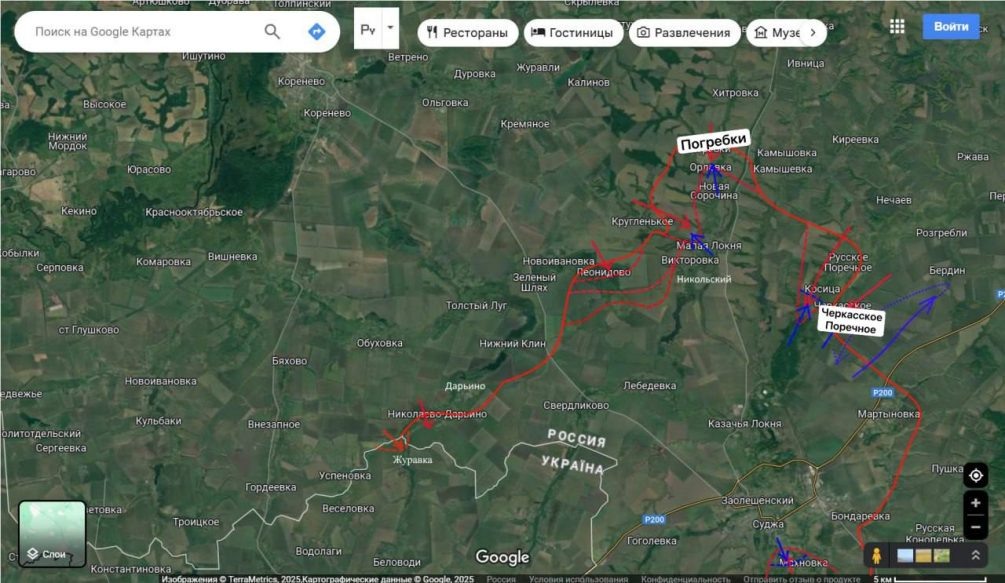The width and height of the screenshot is (1005, 583).
Task: Zoom out using the minus icon
Action: tap(975, 528)
